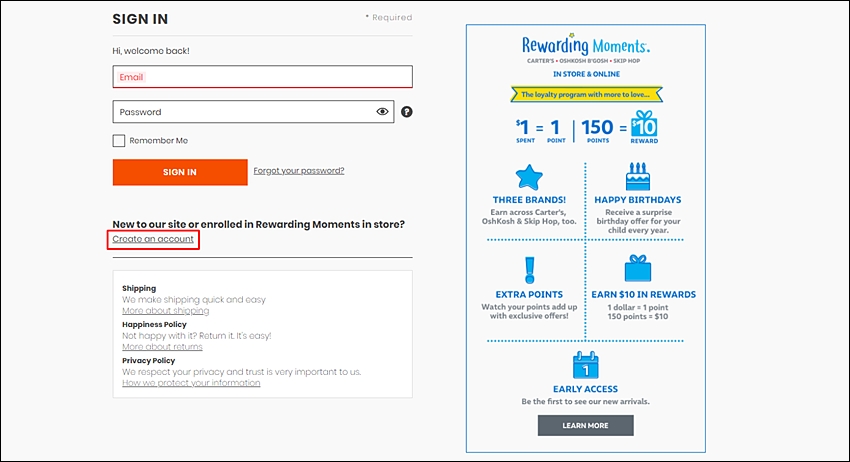Click the Rewarding Moments logo
Screen dimensions: 850x462
(585, 45)
